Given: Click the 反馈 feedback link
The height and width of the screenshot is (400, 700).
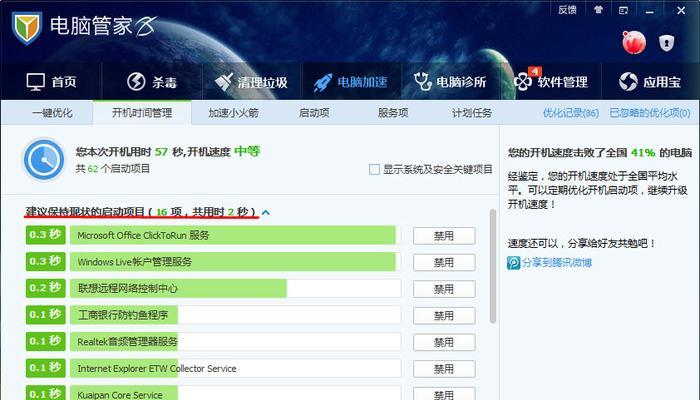Looking at the screenshot, I should (567, 10).
